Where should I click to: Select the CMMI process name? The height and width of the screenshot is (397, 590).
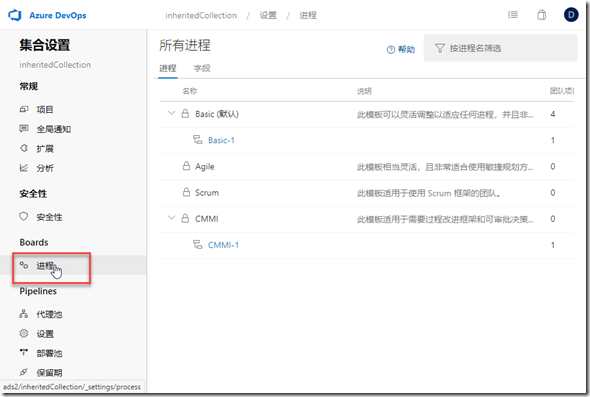click(207, 219)
